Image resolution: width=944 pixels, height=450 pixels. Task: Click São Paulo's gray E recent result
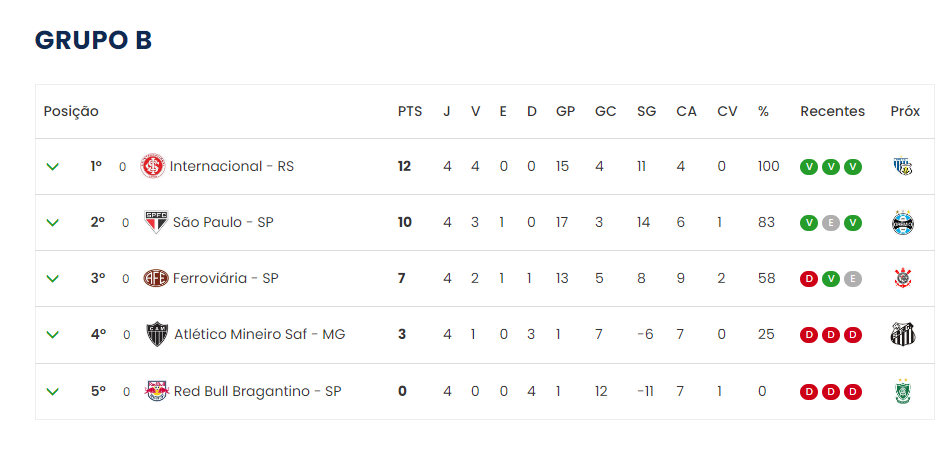[831, 223]
